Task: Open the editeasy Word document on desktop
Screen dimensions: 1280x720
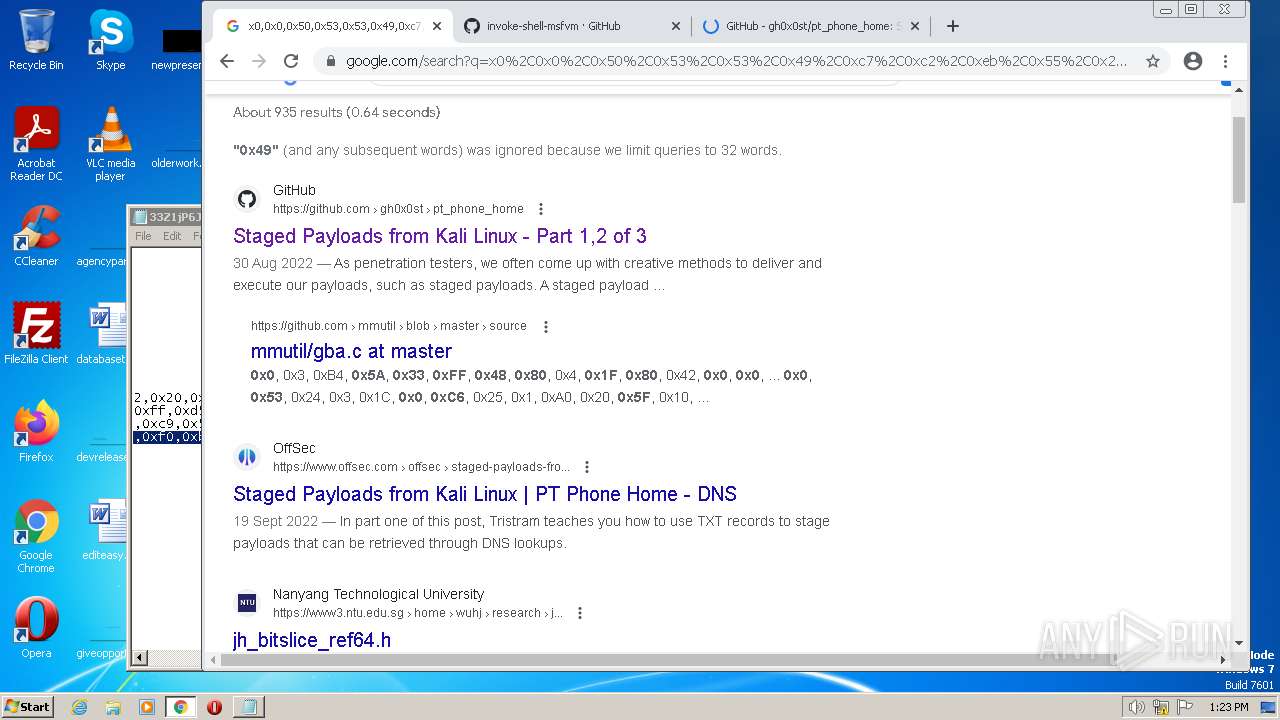Action: [x=106, y=529]
